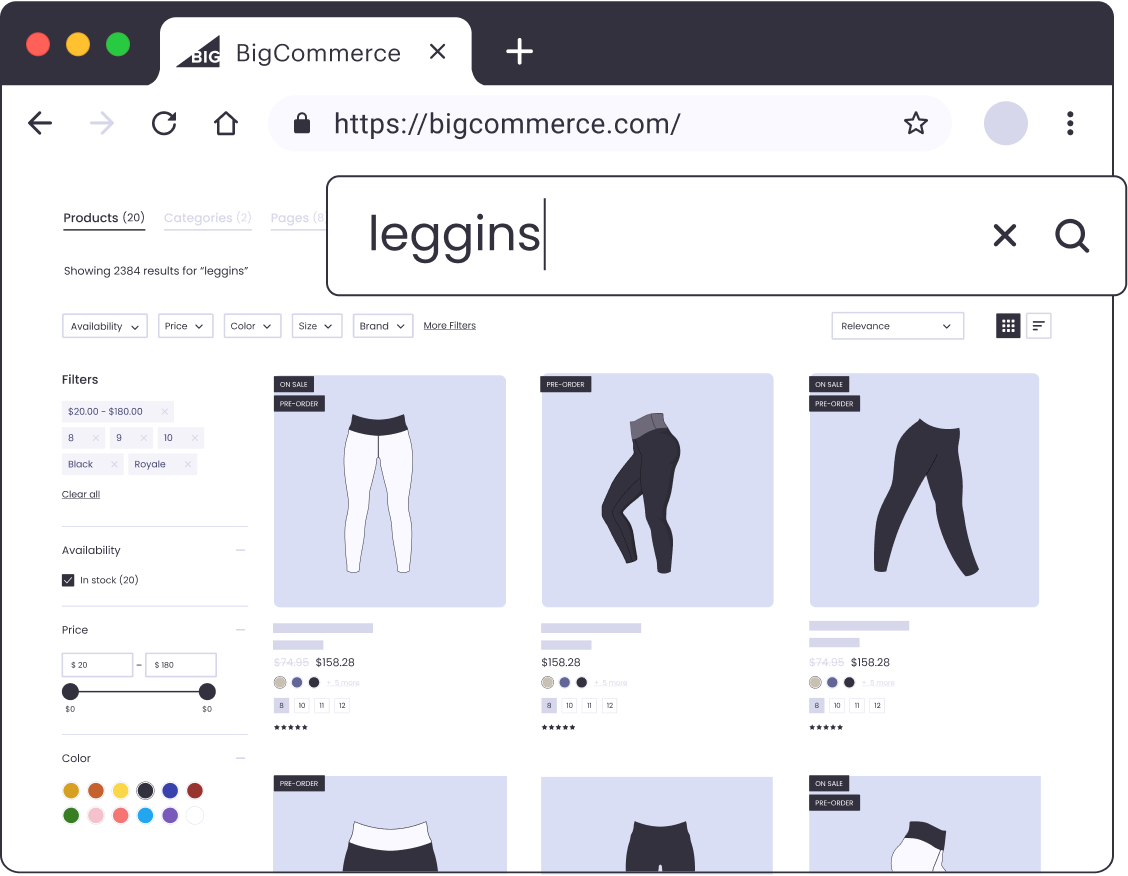The image size is (1128, 876).
Task: Click the minimum price slider handle
Action: (x=70, y=692)
